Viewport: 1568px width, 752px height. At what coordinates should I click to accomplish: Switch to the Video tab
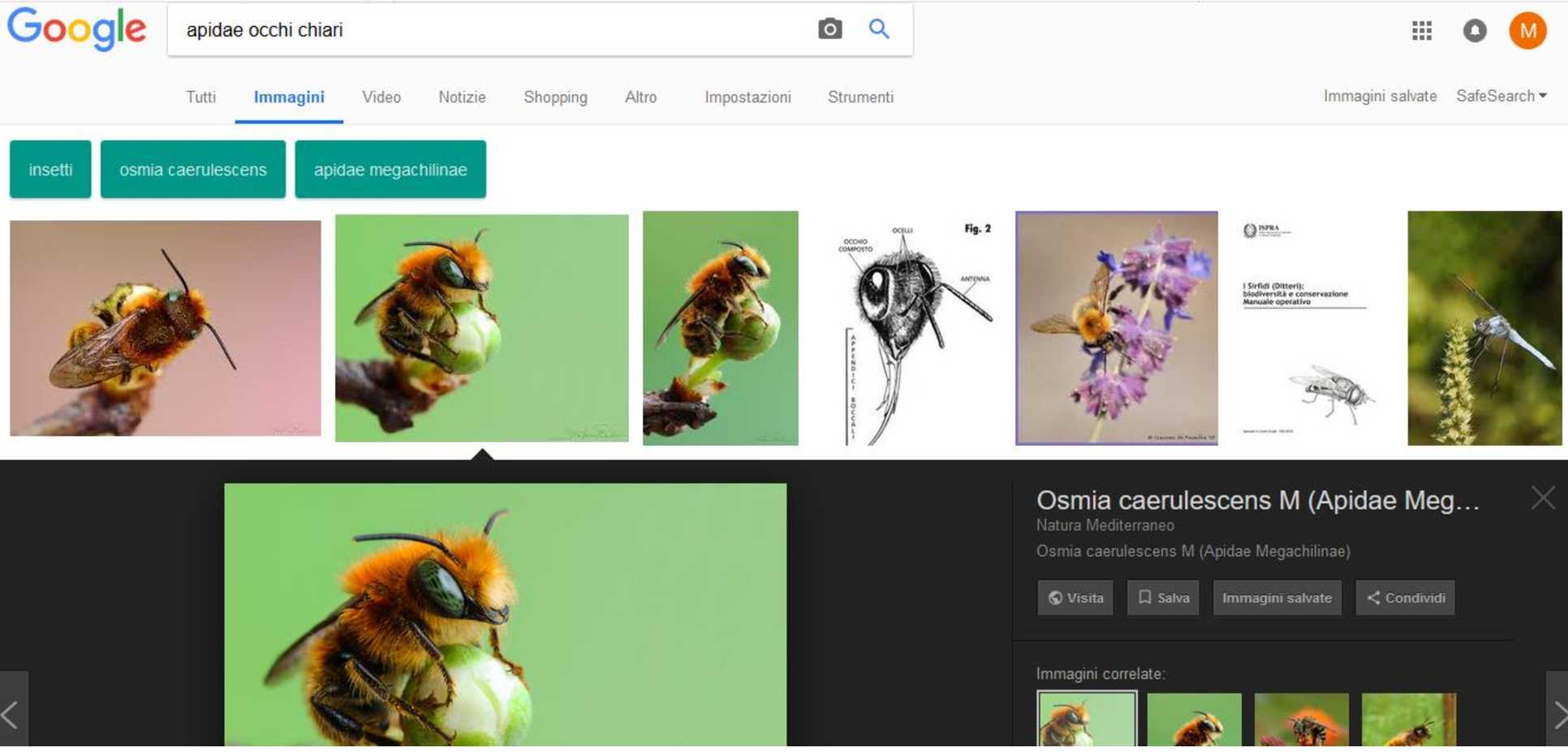click(x=381, y=97)
